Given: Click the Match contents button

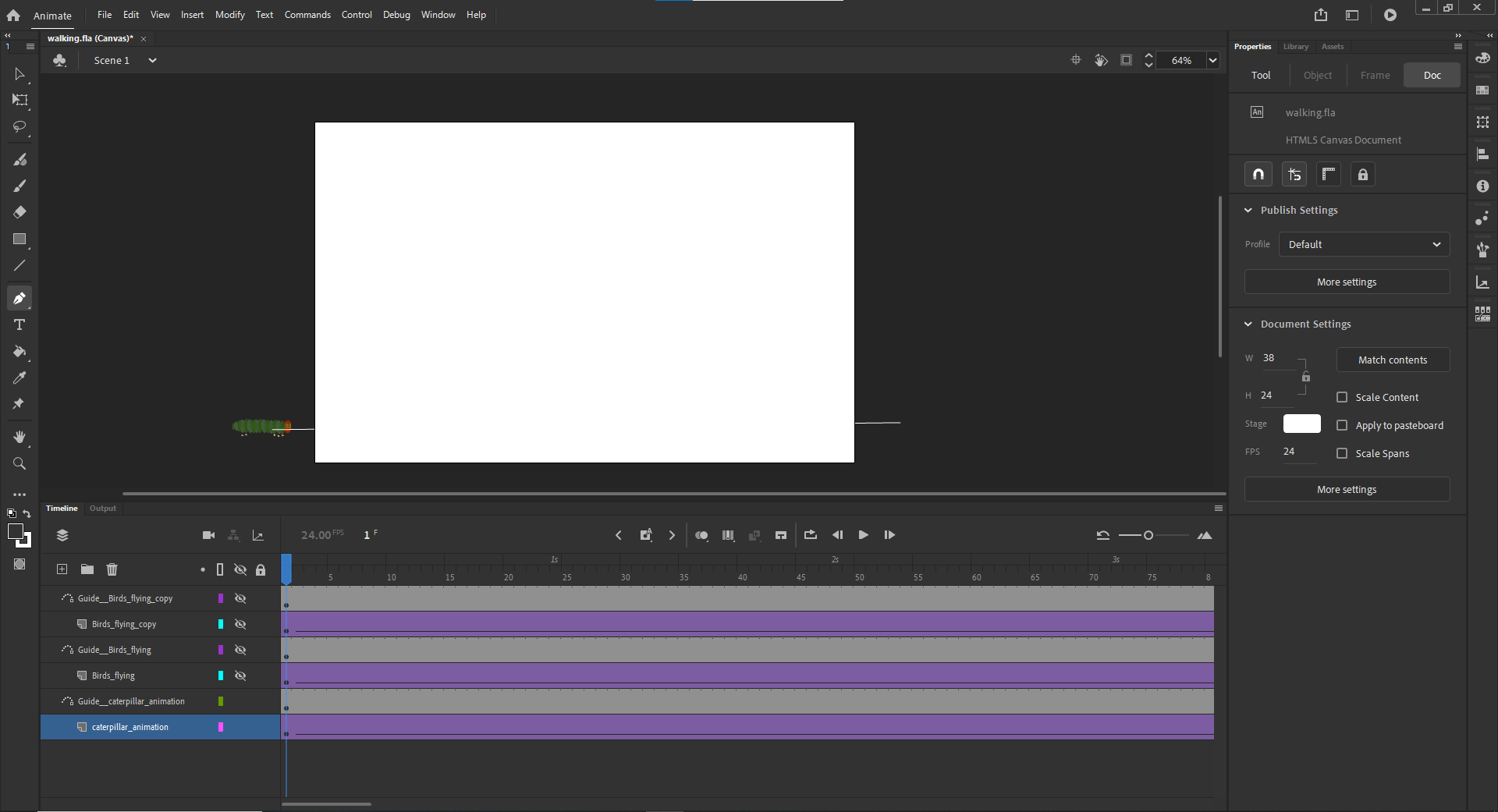Looking at the screenshot, I should (x=1392, y=360).
